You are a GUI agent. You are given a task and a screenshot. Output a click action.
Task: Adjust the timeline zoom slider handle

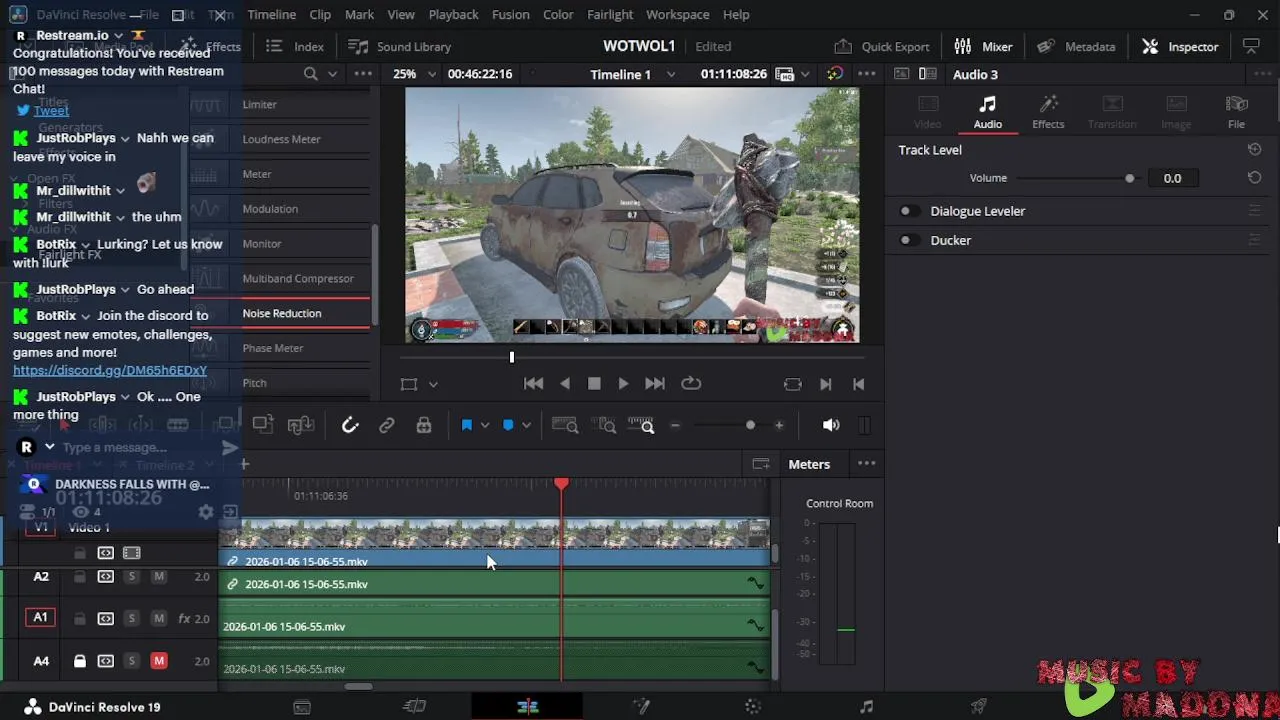tap(750, 425)
